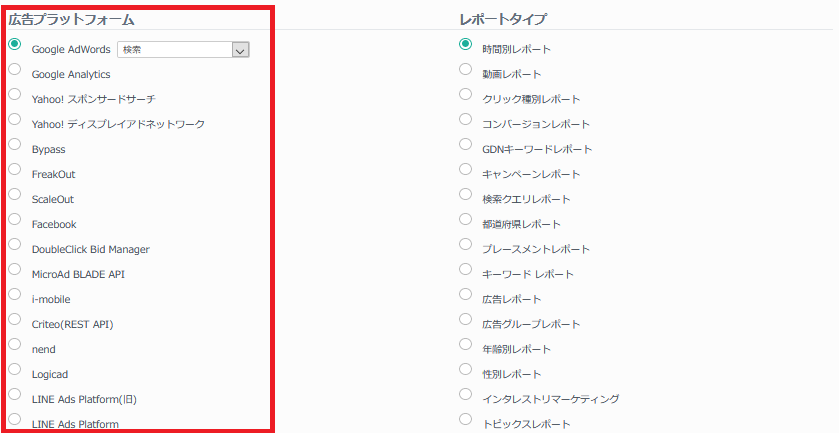The image size is (840, 433).
Task: Select MicroAd BLADE API radio button
Action: click(x=15, y=268)
